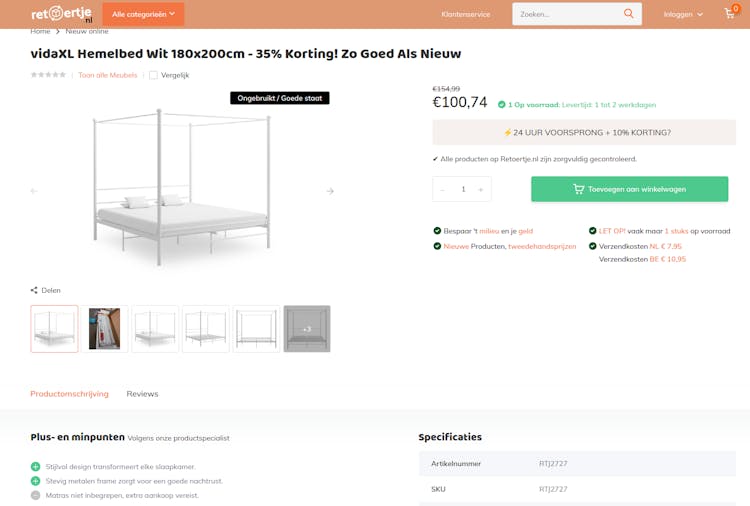
Task: Select the second product thumbnail
Action: [x=104, y=328]
